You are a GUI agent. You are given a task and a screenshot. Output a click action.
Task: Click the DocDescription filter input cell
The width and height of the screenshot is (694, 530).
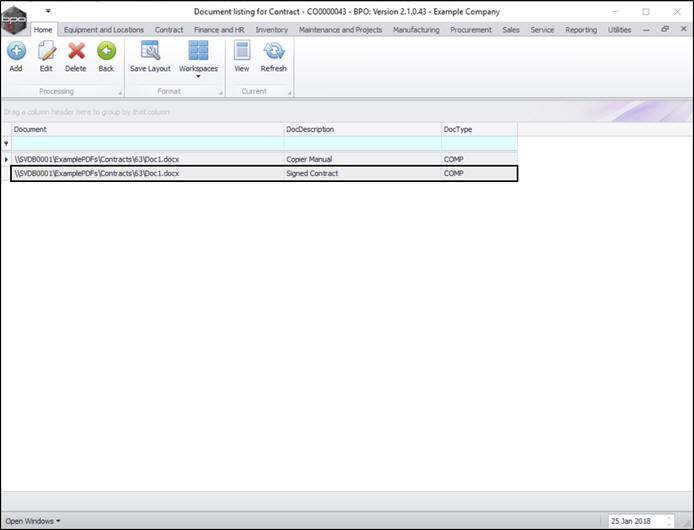(362, 143)
